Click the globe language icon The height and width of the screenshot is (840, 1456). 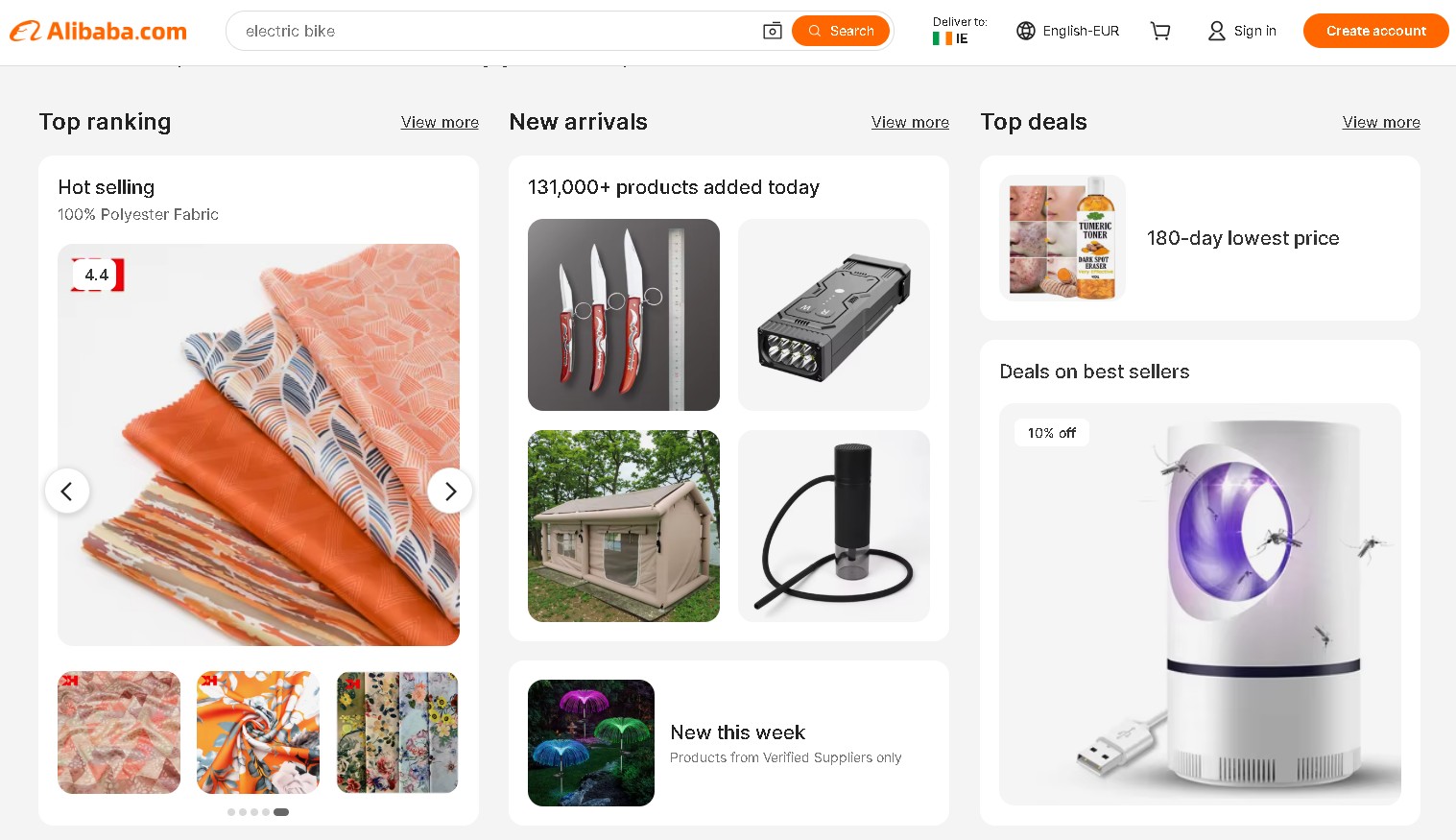click(1026, 31)
